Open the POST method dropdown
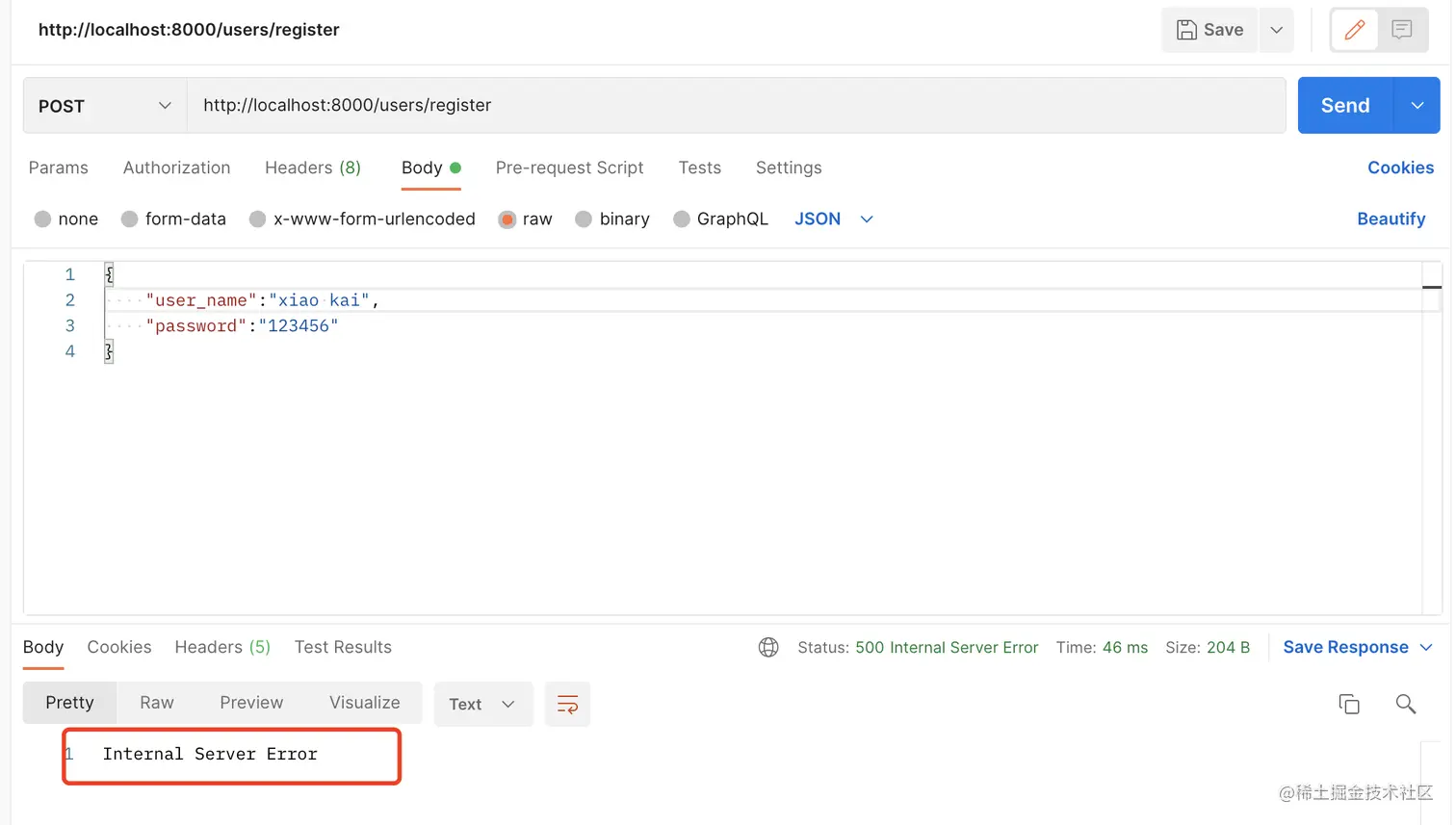Image resolution: width=1456 pixels, height=825 pixels. pos(105,106)
